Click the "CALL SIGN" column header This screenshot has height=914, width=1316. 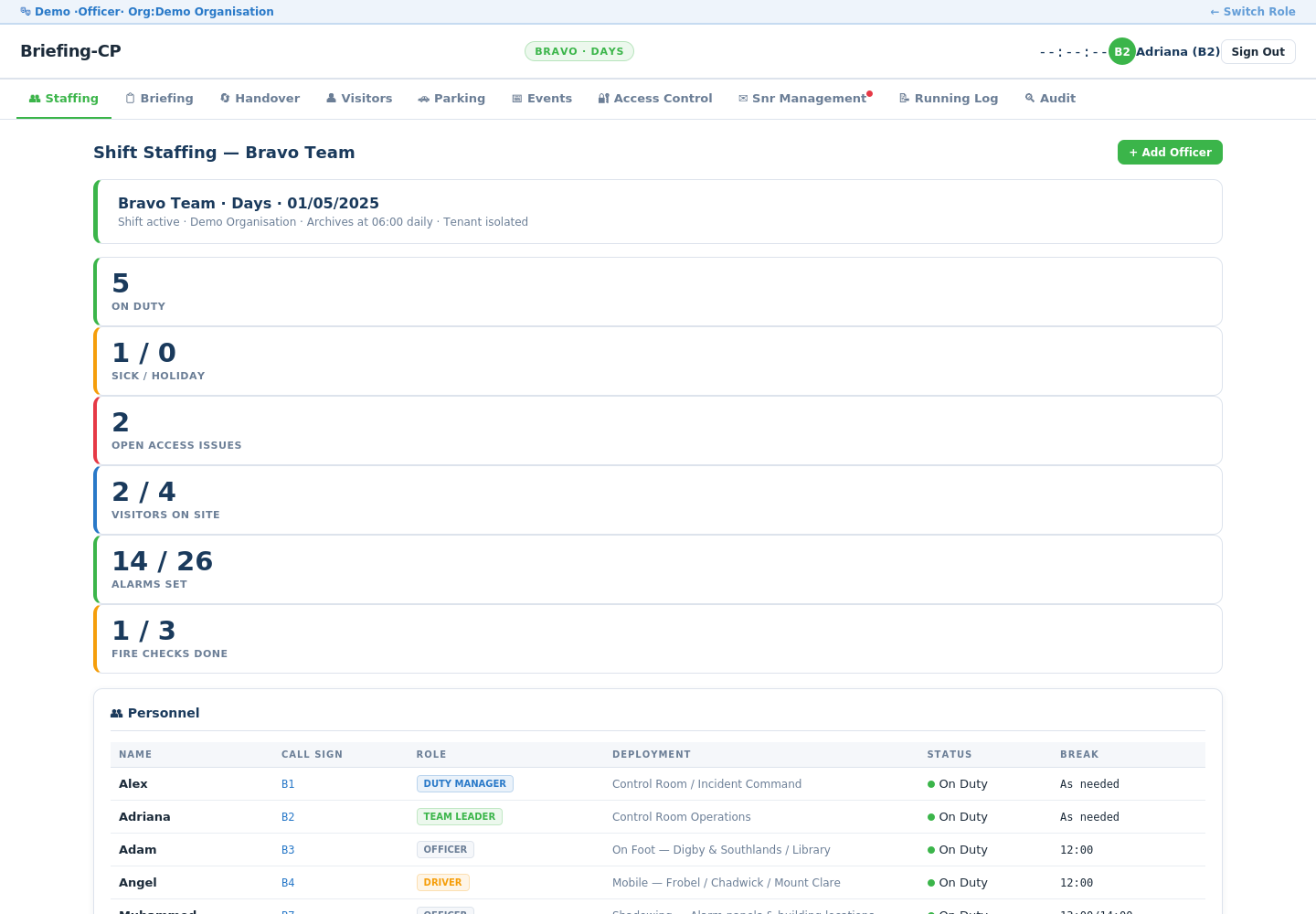312,755
